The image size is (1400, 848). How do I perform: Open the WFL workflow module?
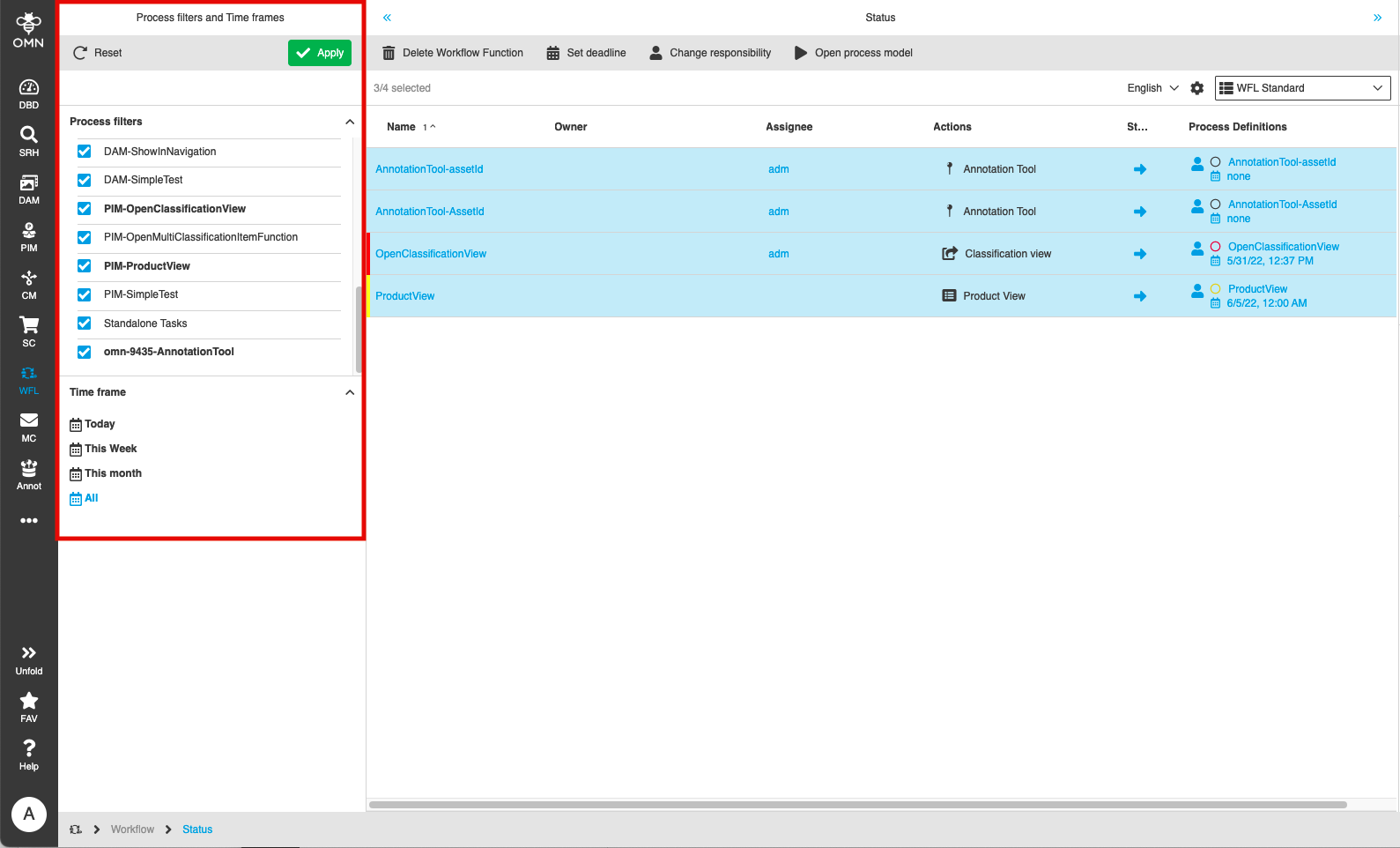[x=29, y=380]
